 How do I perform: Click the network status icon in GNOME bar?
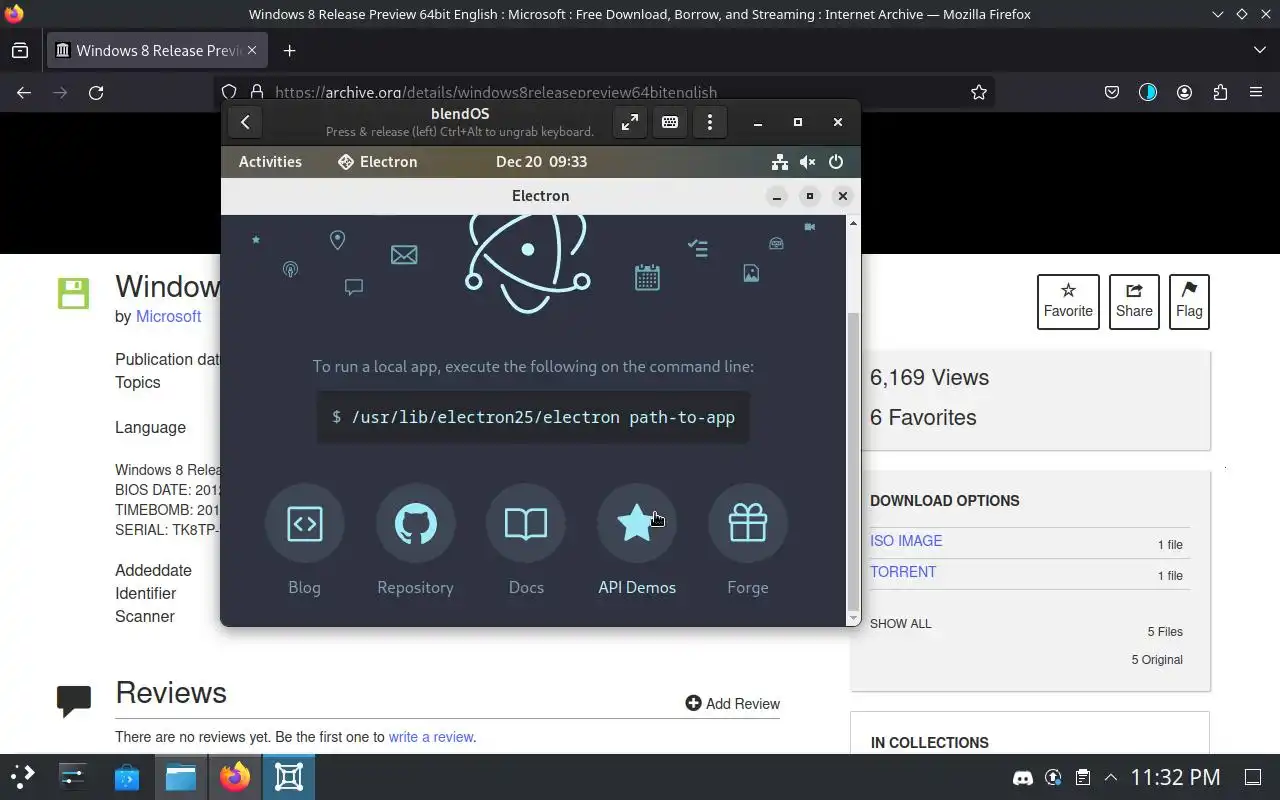click(780, 162)
